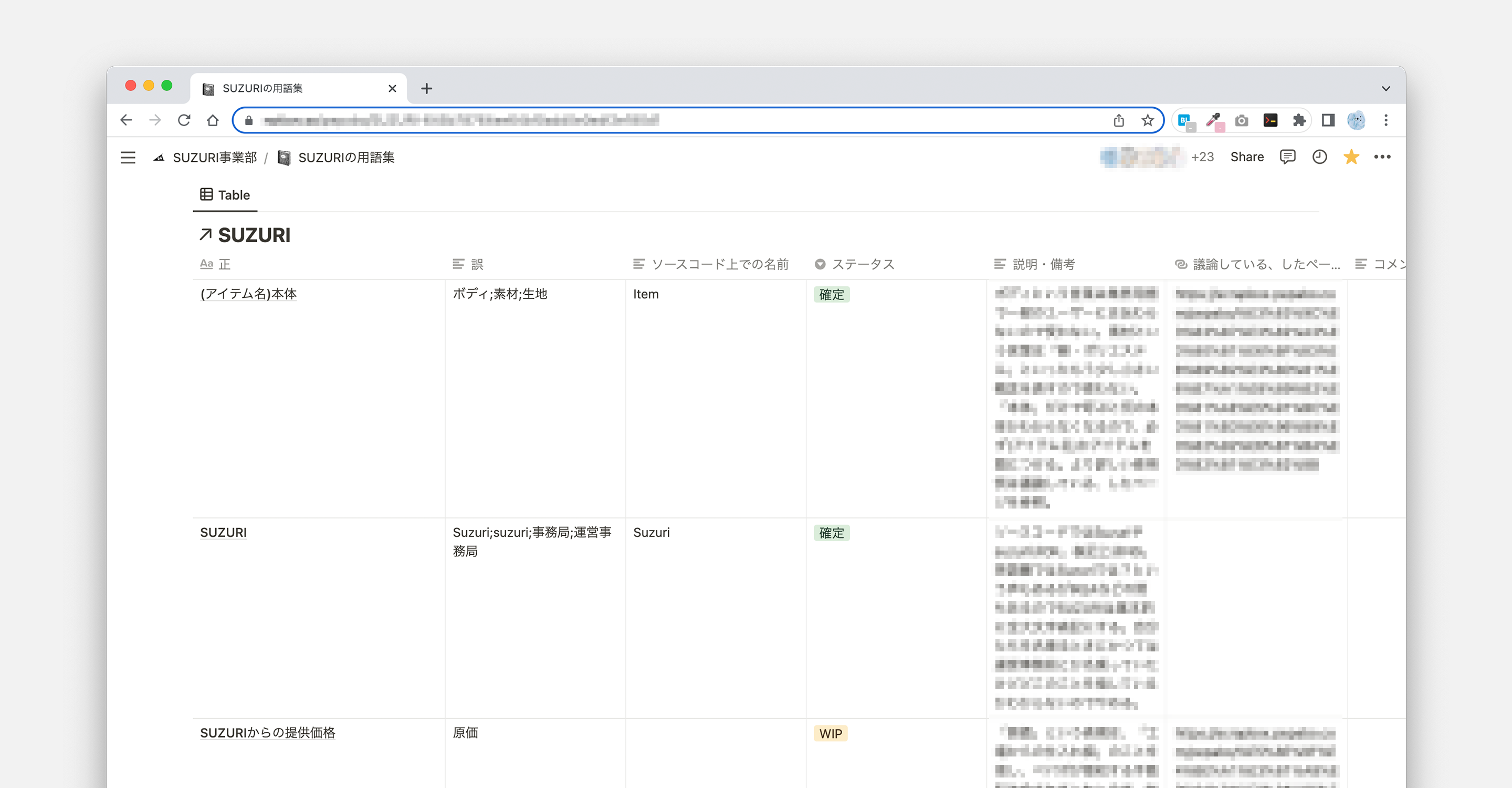Open the browser home page
This screenshot has width=1512, height=788.
pyautogui.click(x=213, y=120)
